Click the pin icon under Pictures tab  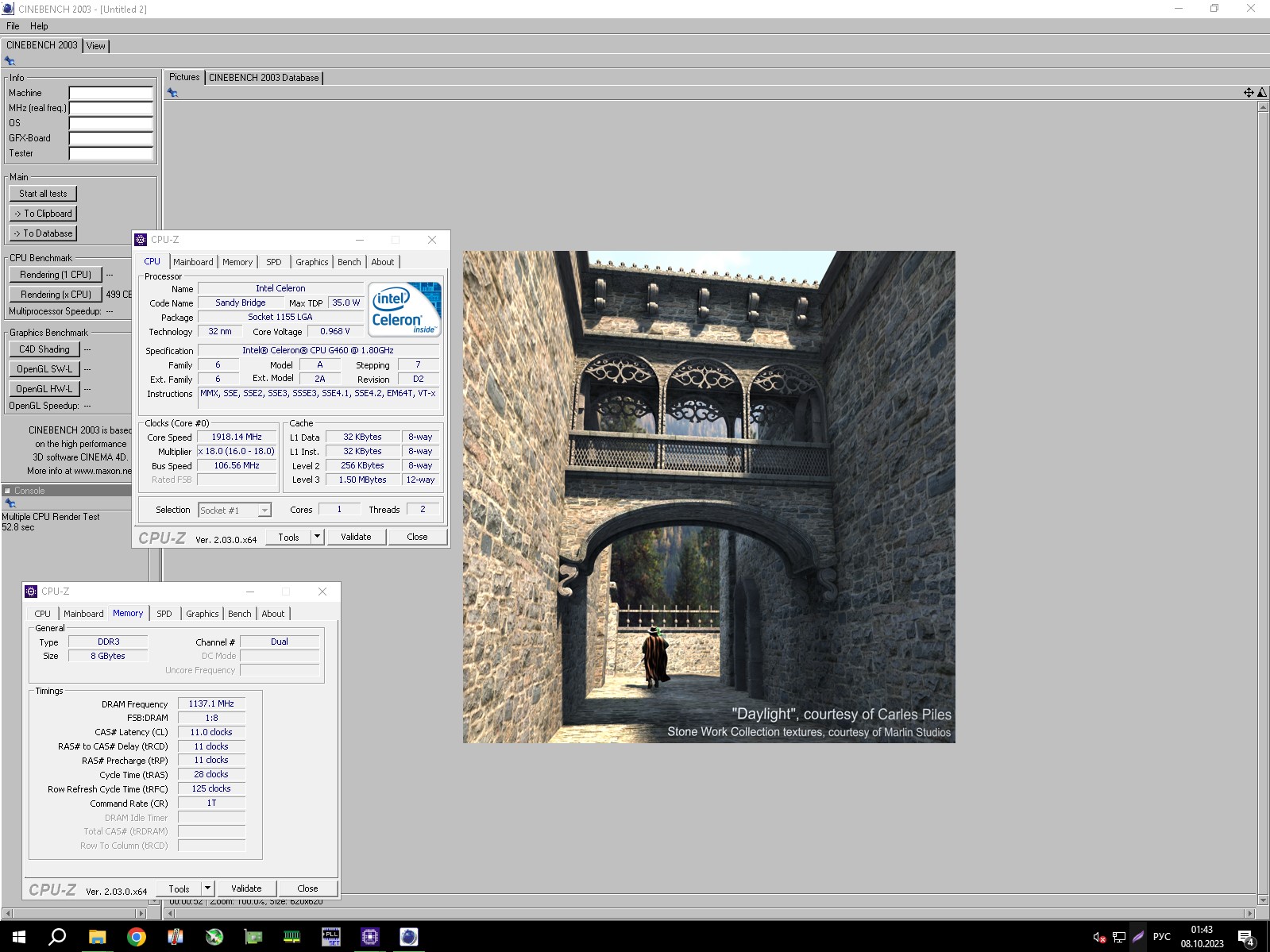click(172, 93)
